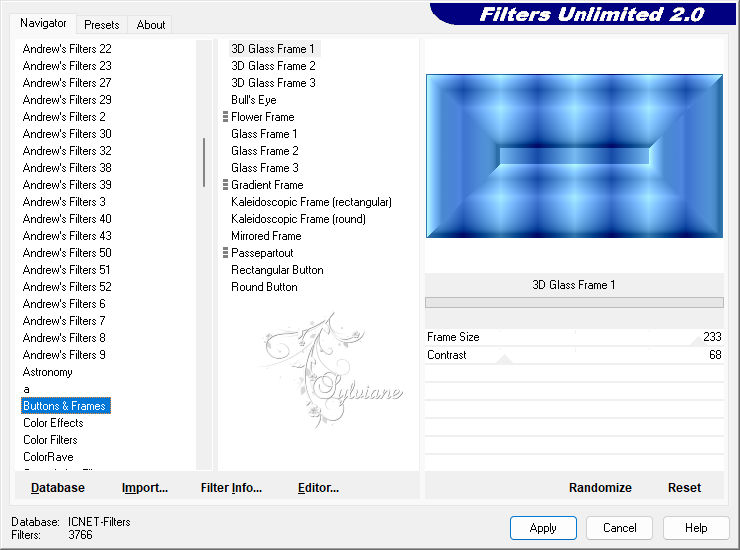
Task: Click the Contrast slider
Action: (x=574, y=355)
